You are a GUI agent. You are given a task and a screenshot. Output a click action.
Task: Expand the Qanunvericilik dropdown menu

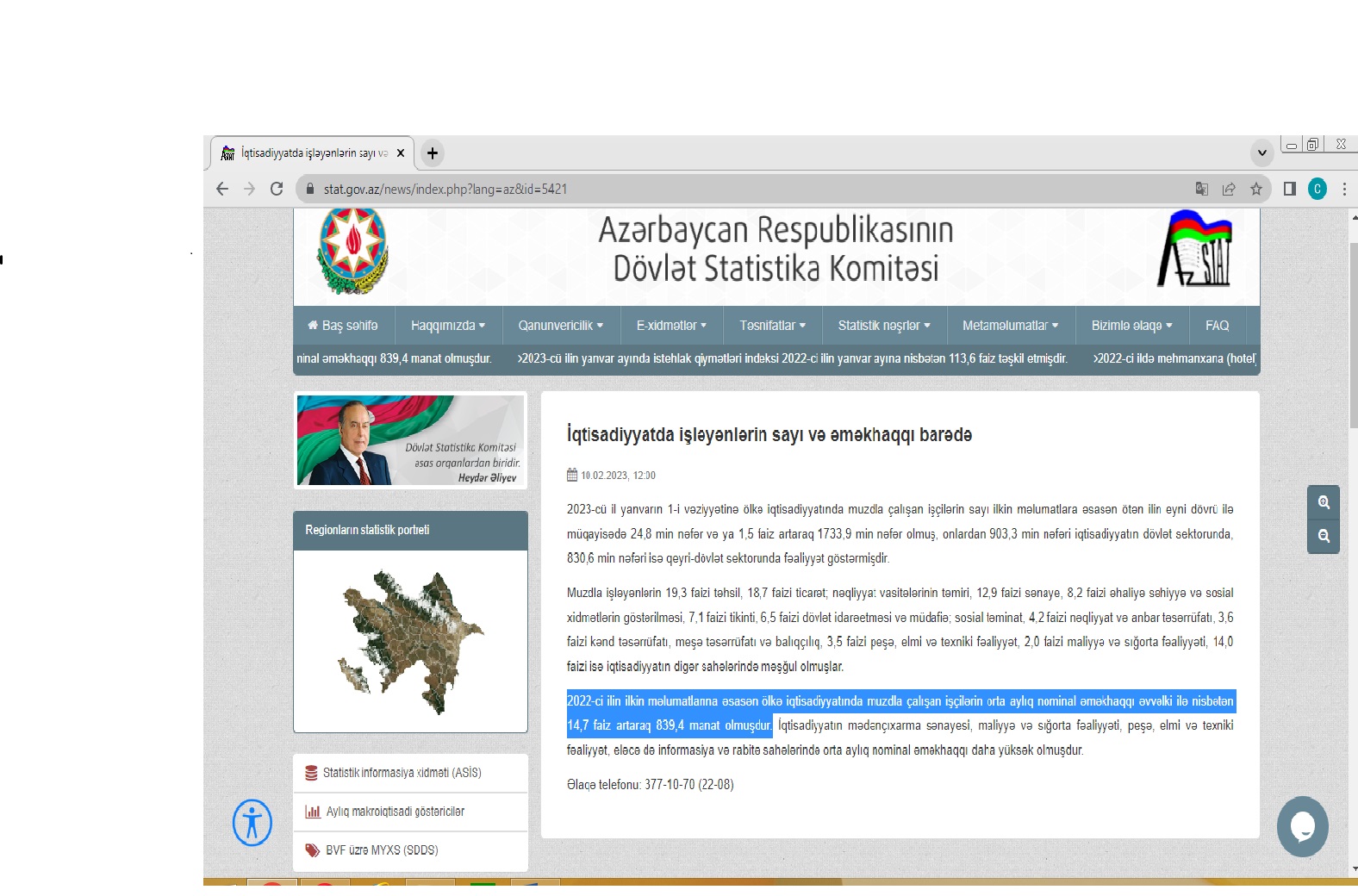[560, 326]
